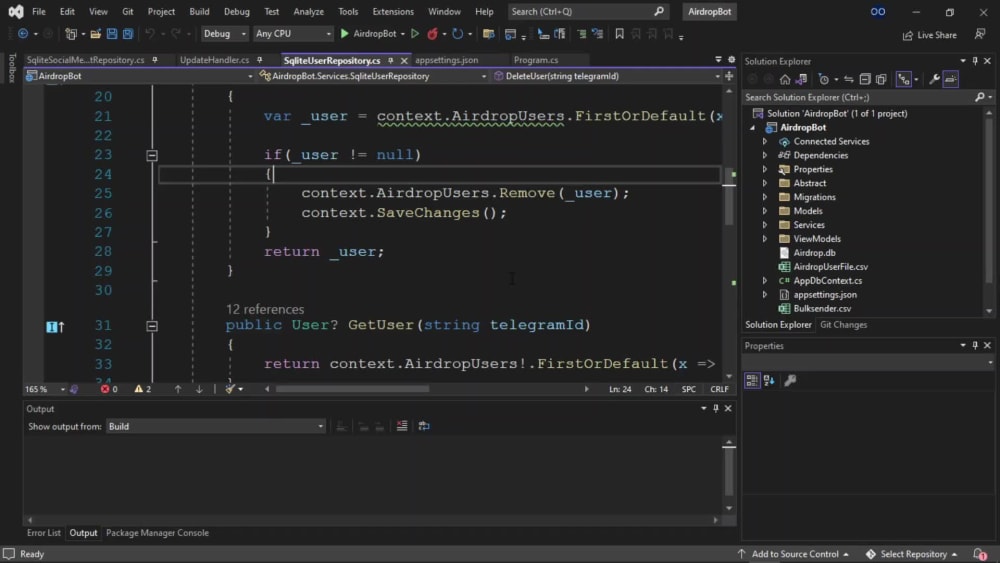Open the Build menu

click(x=199, y=11)
